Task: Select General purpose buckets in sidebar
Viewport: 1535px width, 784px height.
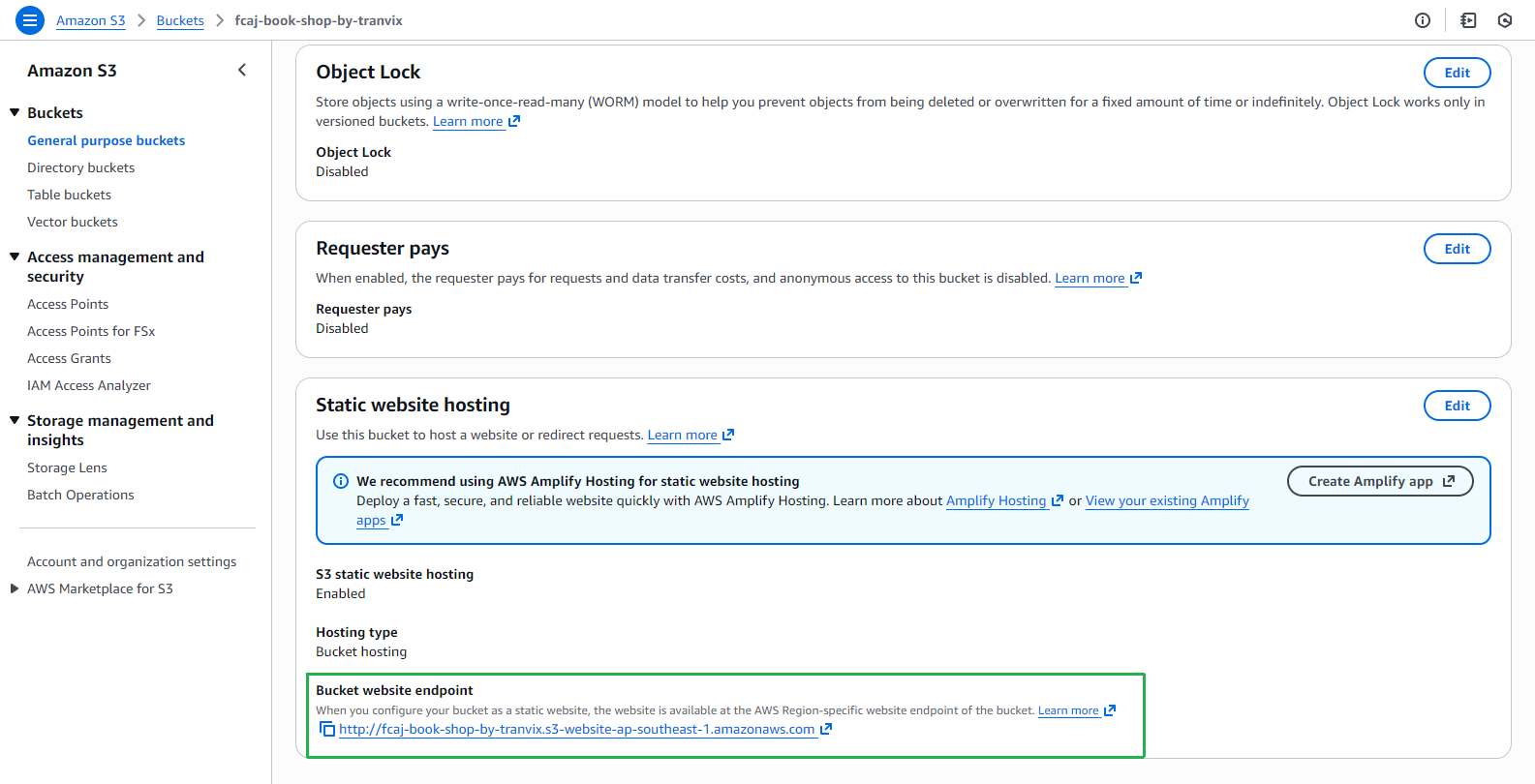Action: pos(107,140)
